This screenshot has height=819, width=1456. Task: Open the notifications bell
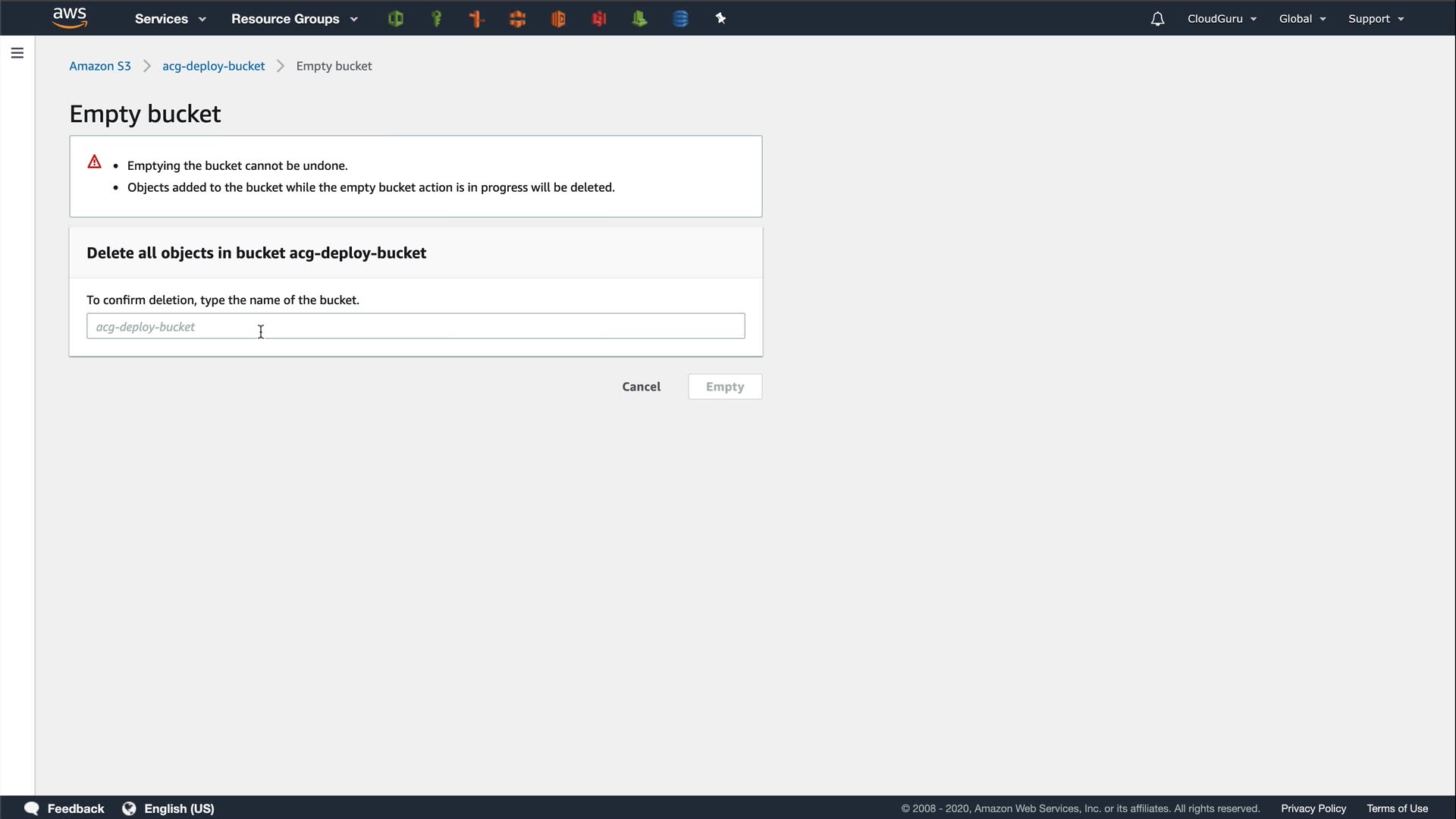click(1157, 19)
